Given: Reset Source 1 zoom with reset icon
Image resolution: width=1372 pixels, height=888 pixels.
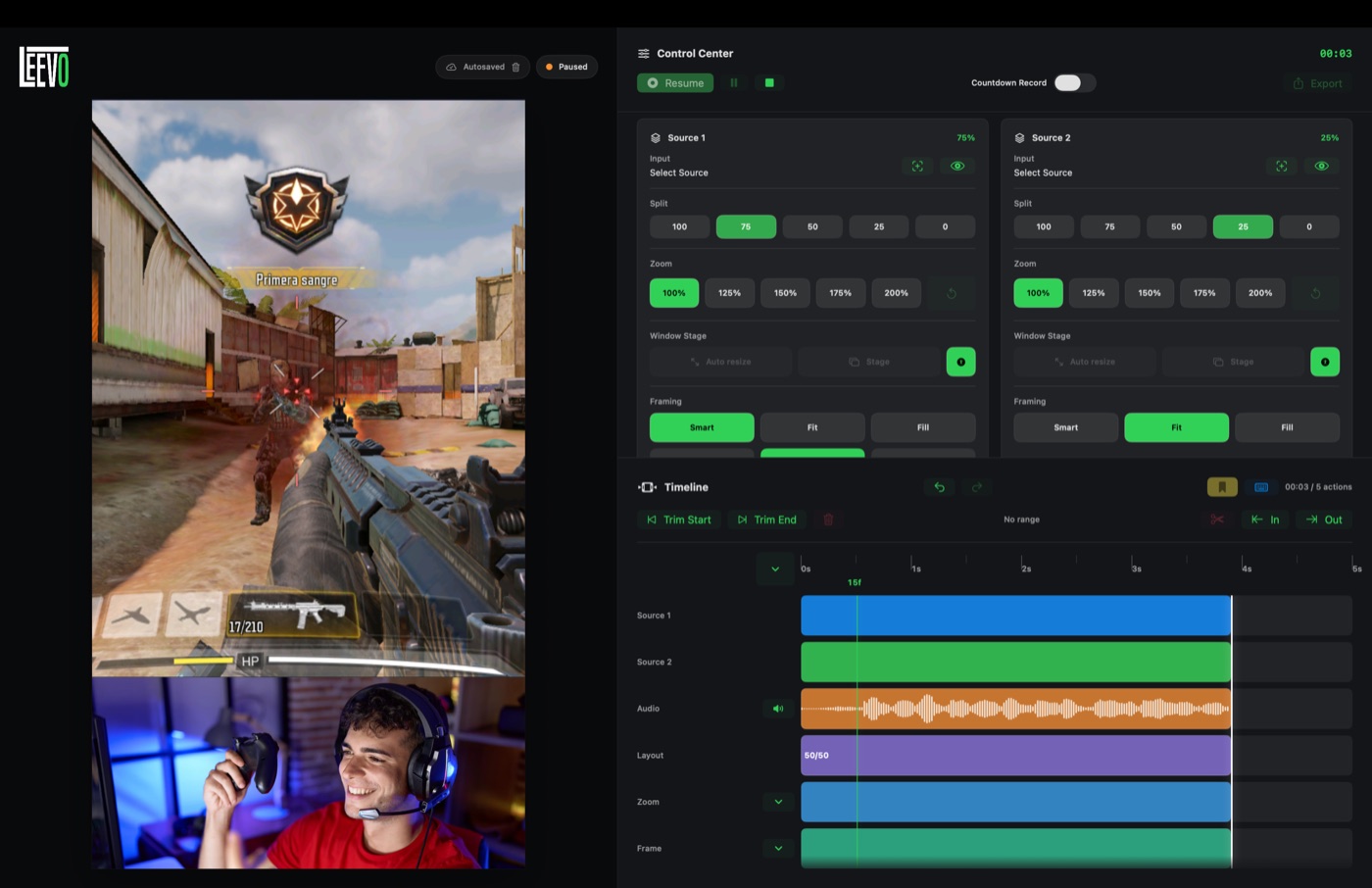Looking at the screenshot, I should pos(952,293).
